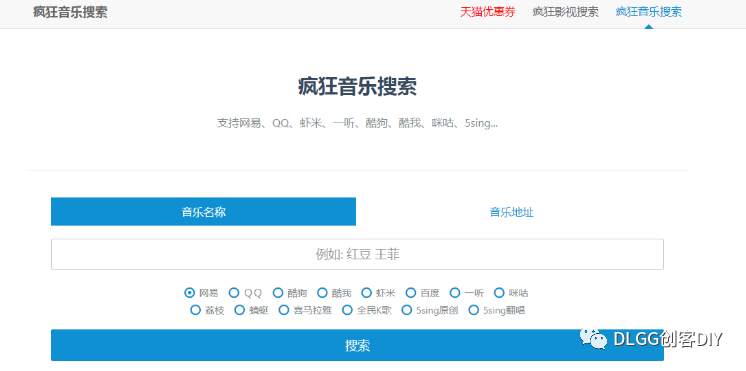Select 虾米 as music source
Screen dimensions: 746x371
366,293
